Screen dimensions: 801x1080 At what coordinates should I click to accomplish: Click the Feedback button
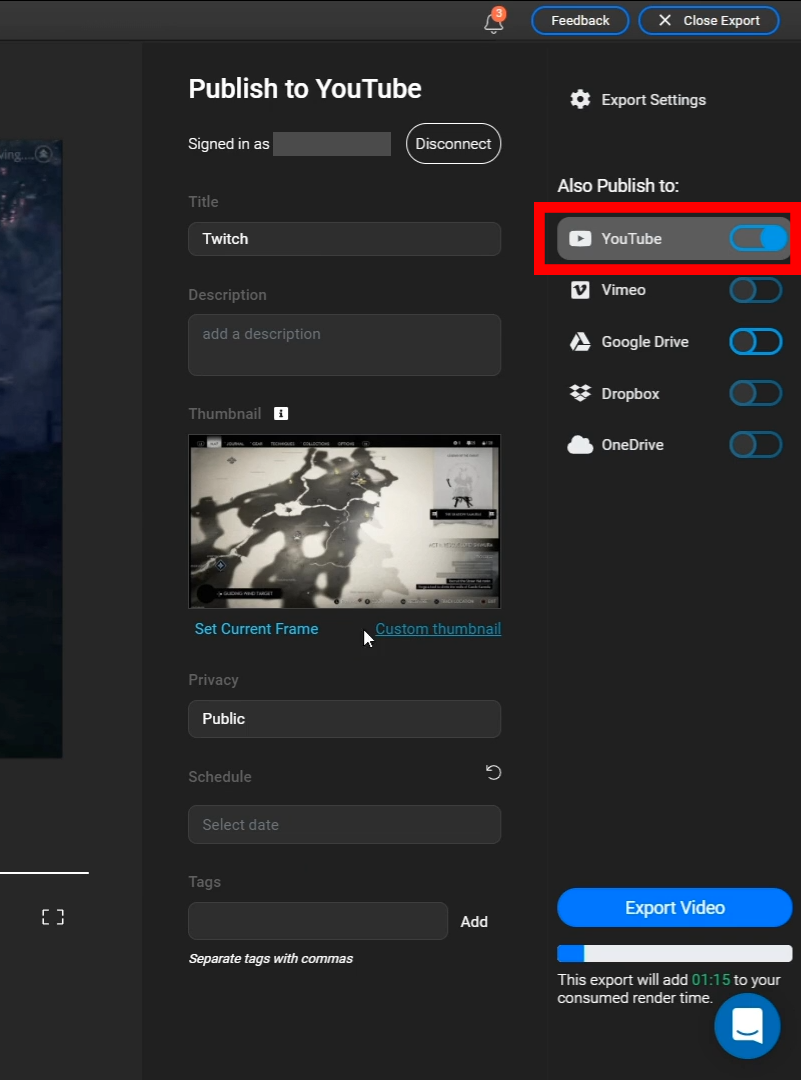580,21
